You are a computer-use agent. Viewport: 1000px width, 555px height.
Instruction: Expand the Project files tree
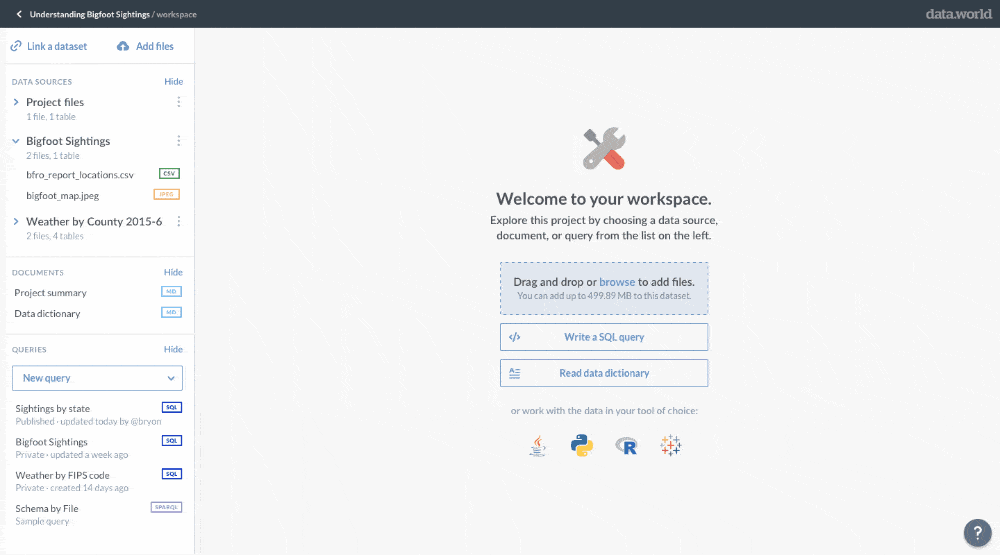pyautogui.click(x=16, y=102)
